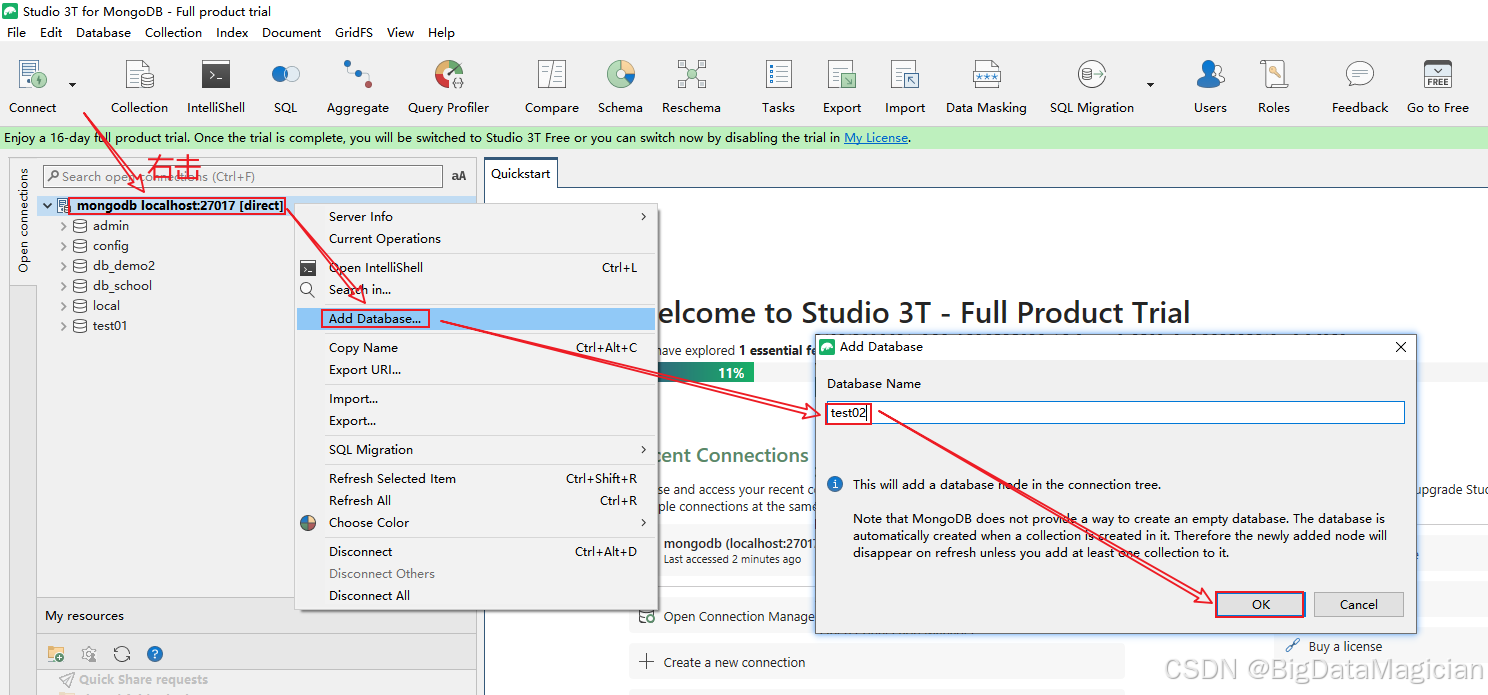The image size is (1488, 695).
Task: Cancel the Add Database dialog
Action: (x=1358, y=604)
